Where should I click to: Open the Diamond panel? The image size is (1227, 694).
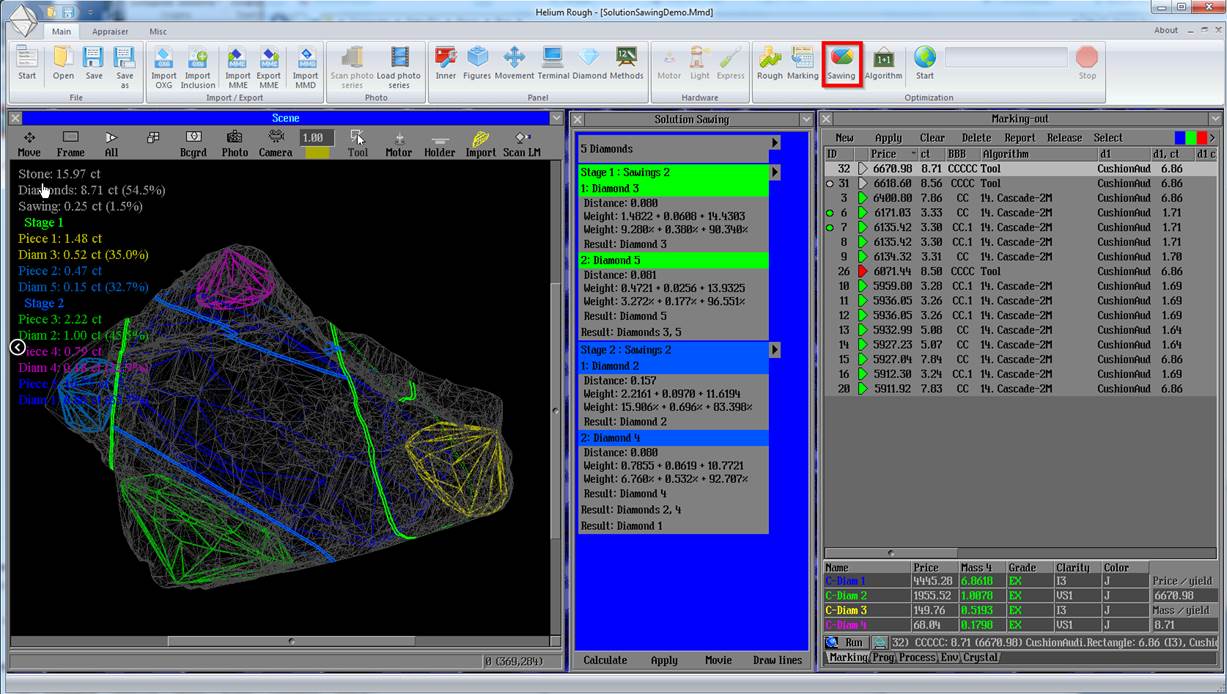589,60
